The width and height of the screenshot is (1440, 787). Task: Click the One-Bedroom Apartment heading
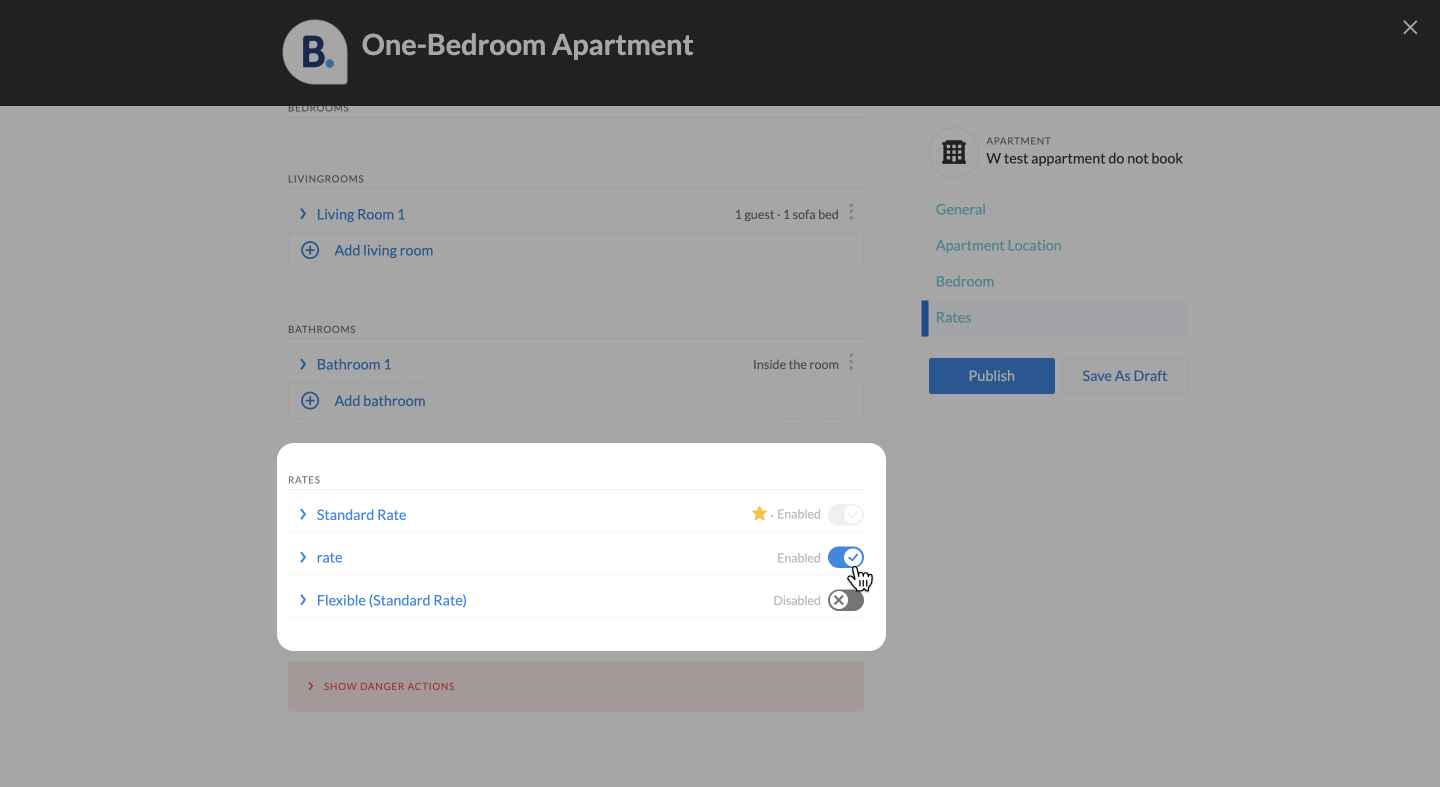527,45
